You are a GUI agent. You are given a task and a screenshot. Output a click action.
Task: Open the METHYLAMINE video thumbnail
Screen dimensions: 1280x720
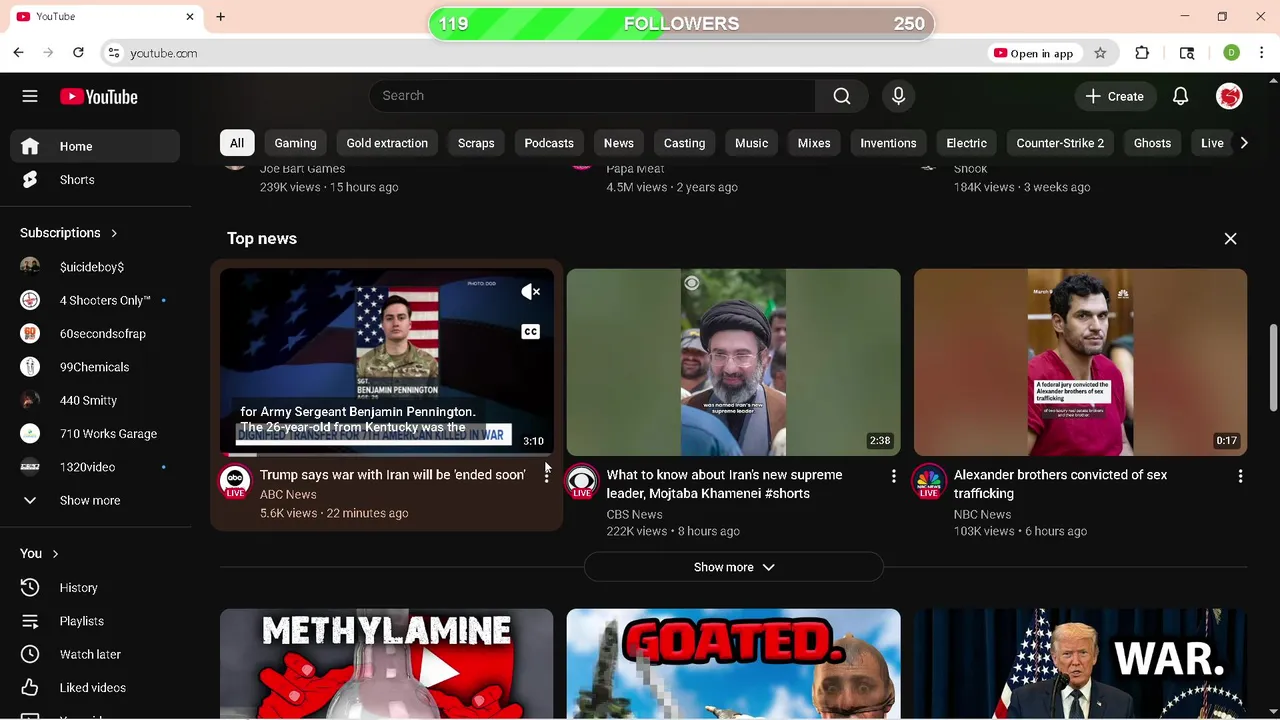386,663
